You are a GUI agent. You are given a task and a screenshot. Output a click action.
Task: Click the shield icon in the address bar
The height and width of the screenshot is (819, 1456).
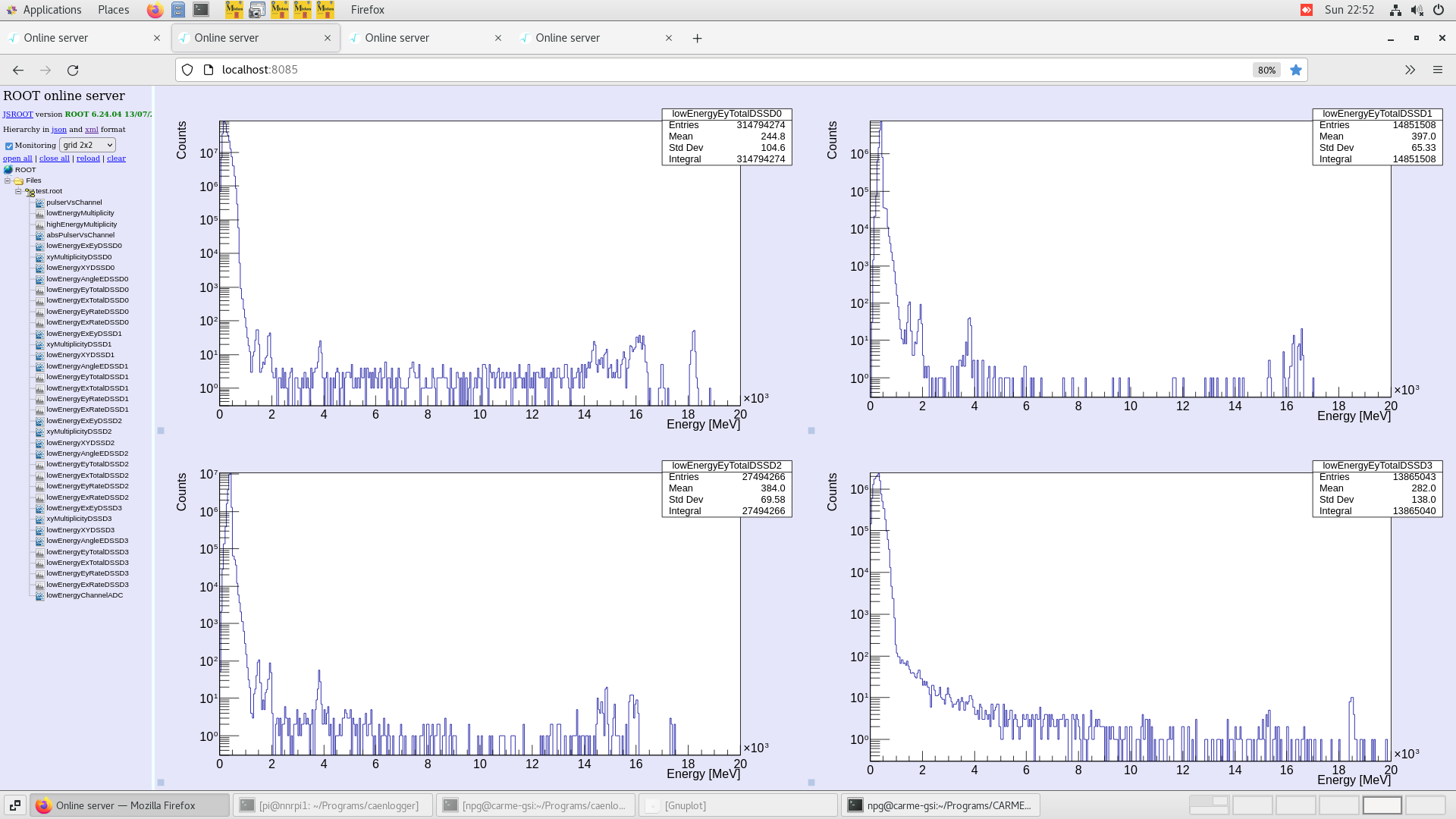pos(187,69)
